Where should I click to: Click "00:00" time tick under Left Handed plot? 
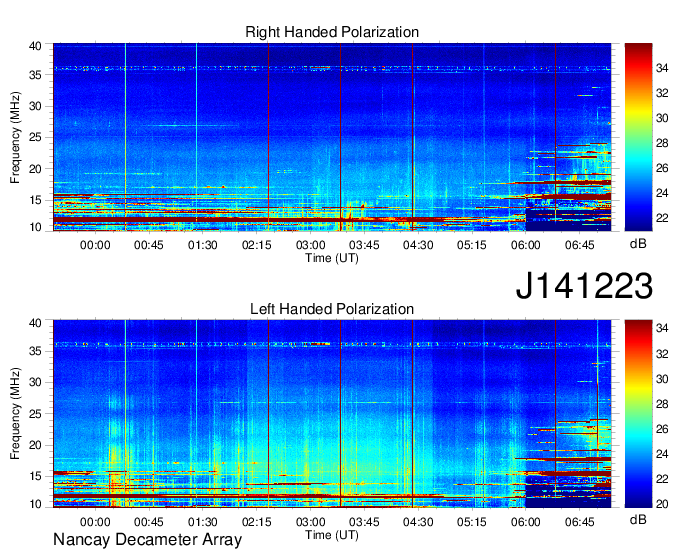(95, 522)
